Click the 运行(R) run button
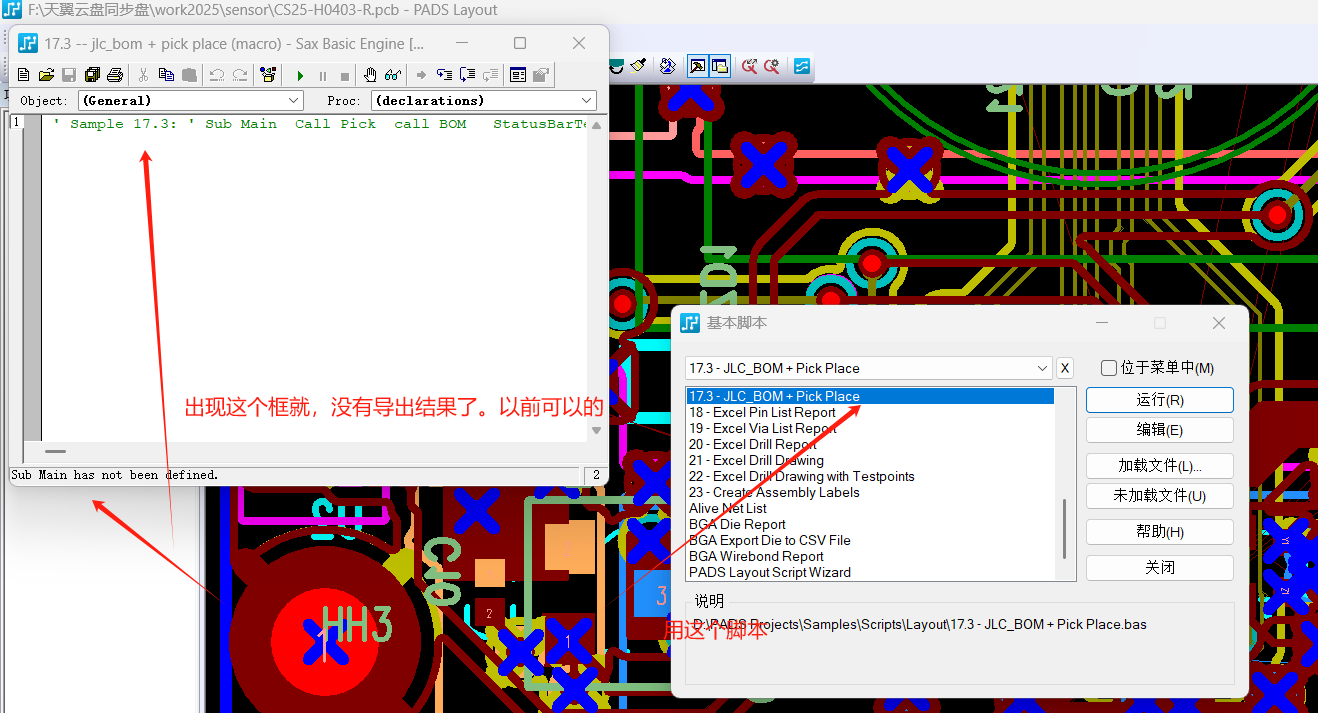 [x=1159, y=400]
